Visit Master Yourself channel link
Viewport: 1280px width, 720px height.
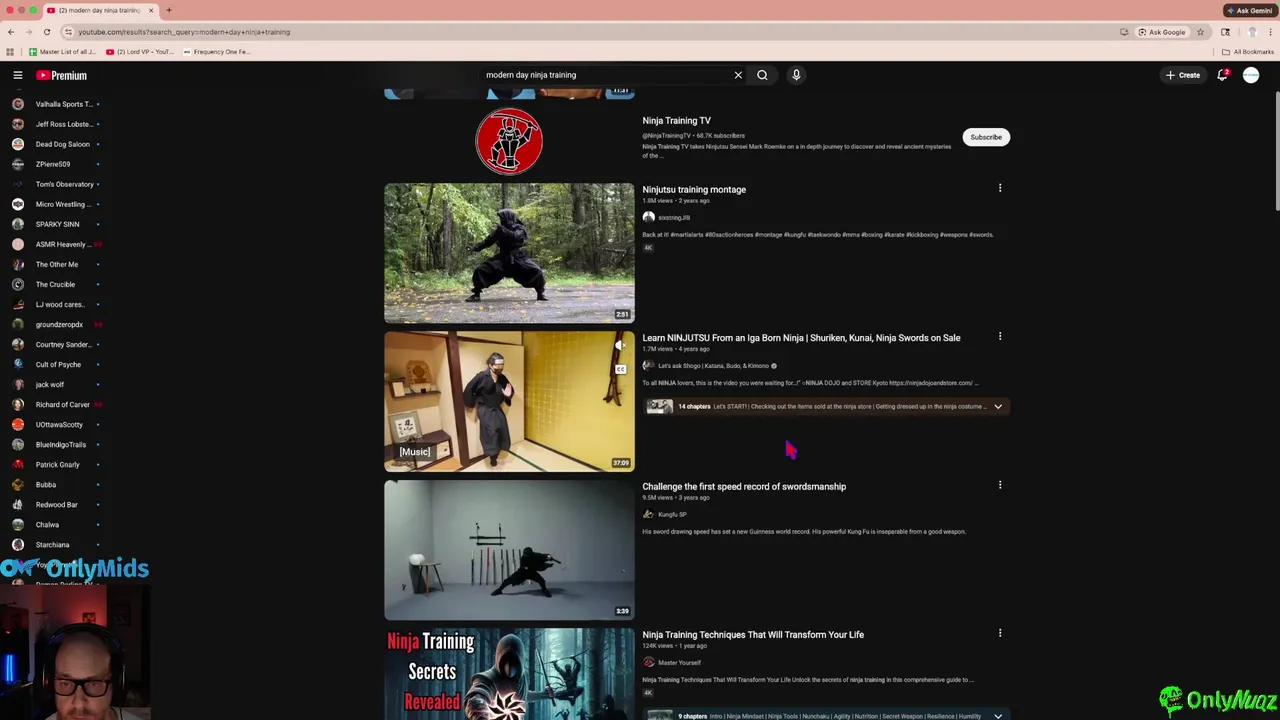coord(679,662)
